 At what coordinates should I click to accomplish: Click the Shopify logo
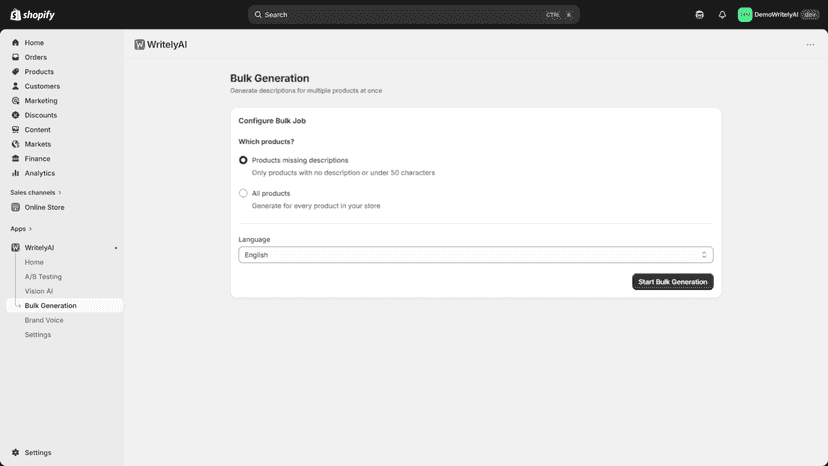32,15
